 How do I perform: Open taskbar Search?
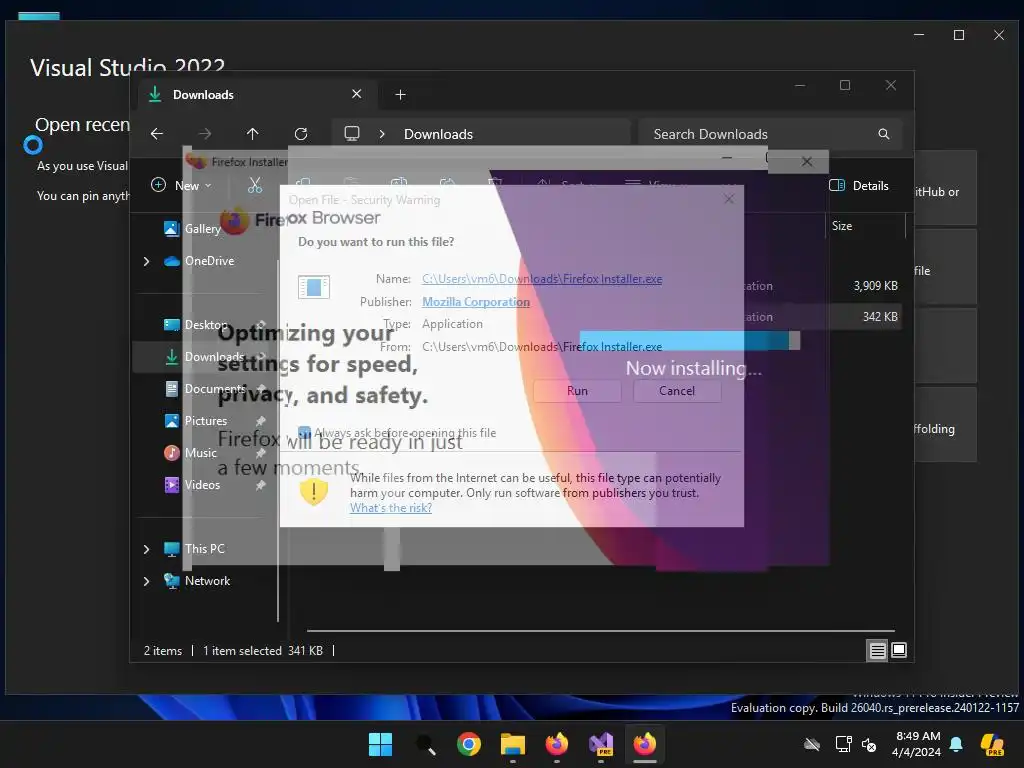tap(425, 744)
